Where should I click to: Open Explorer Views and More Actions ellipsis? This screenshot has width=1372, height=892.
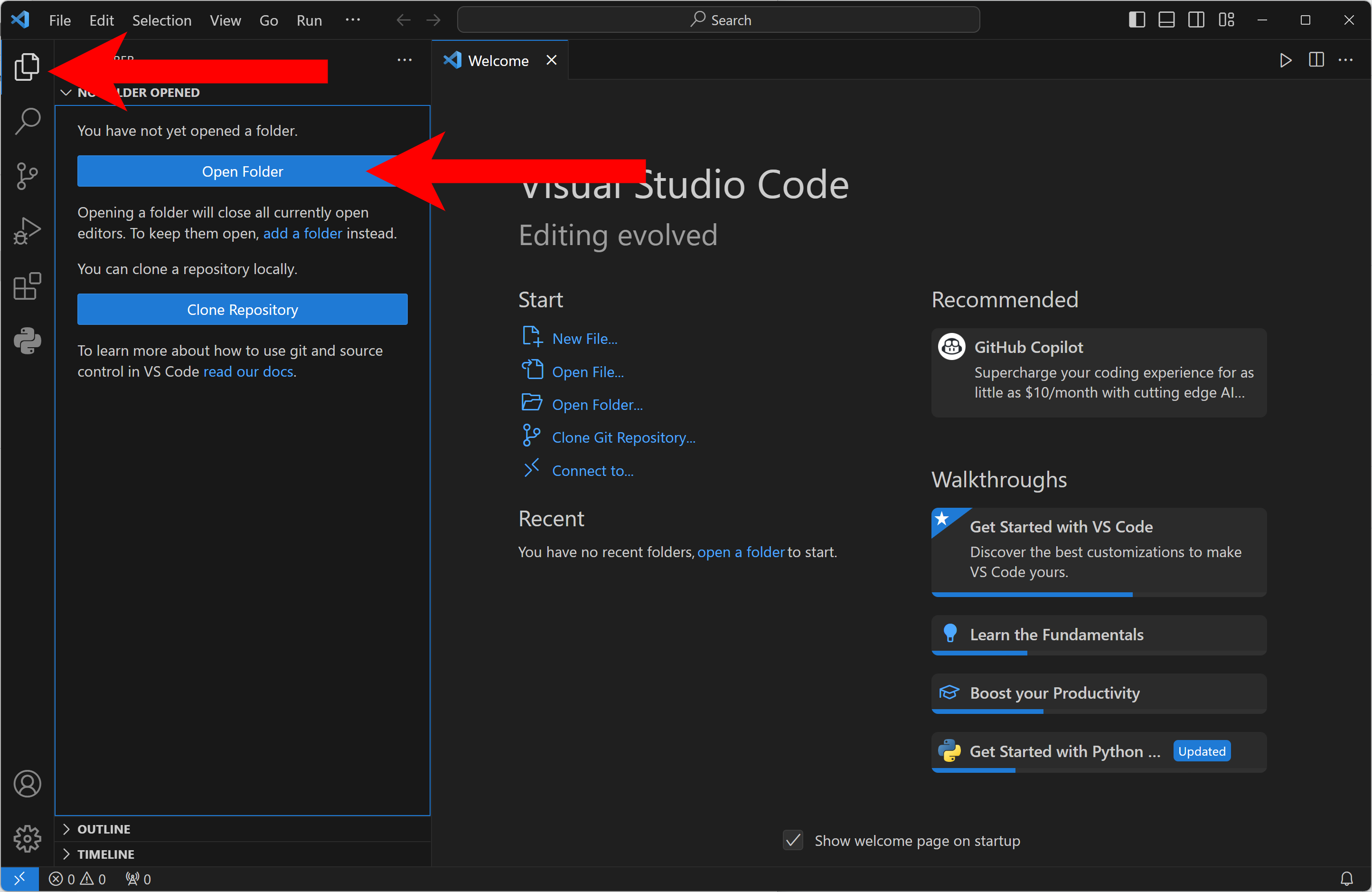coord(404,60)
